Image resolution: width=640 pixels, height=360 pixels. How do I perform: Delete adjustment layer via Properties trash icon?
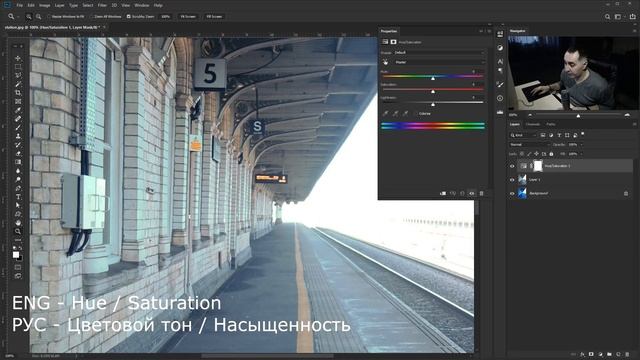click(481, 193)
